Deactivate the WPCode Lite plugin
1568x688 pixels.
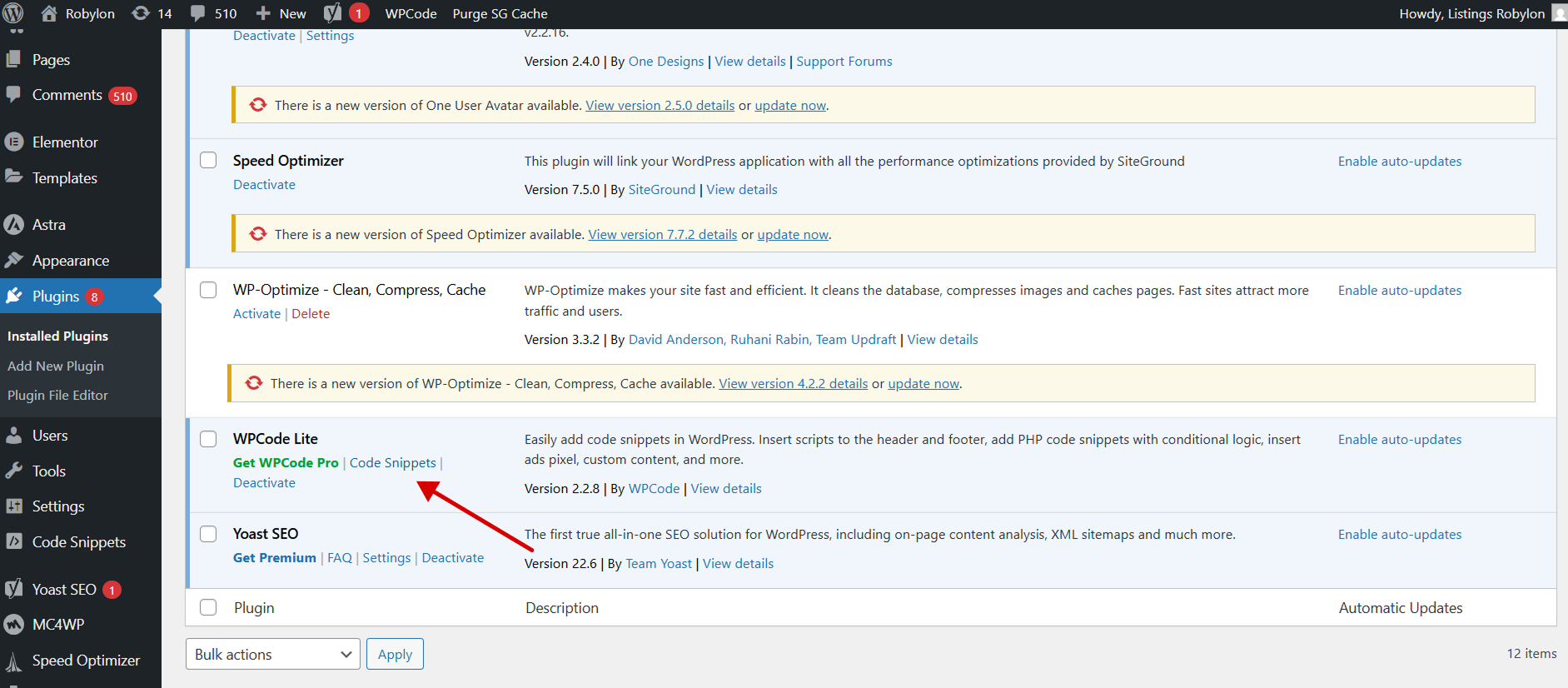pos(264,482)
